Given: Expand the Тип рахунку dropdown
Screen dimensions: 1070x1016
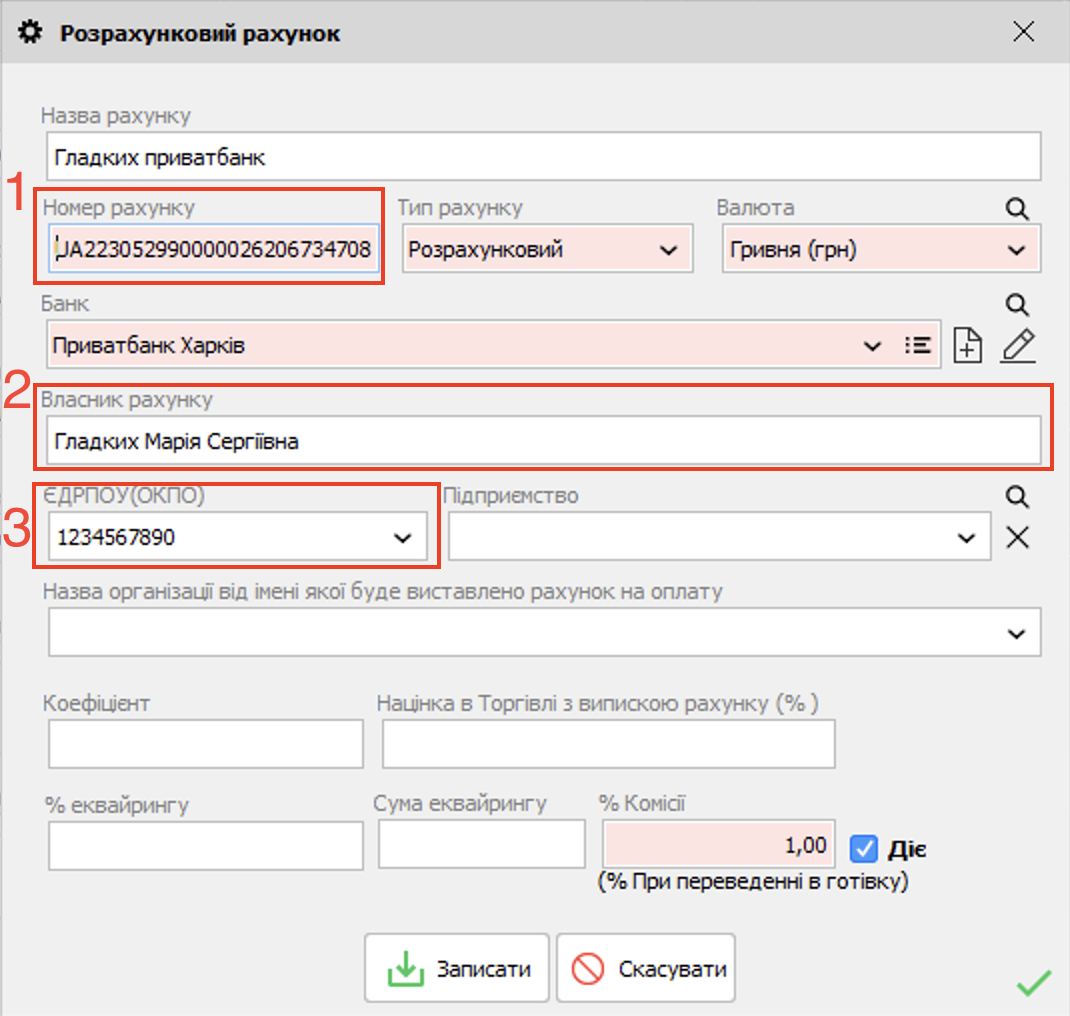Looking at the screenshot, I should click(668, 250).
